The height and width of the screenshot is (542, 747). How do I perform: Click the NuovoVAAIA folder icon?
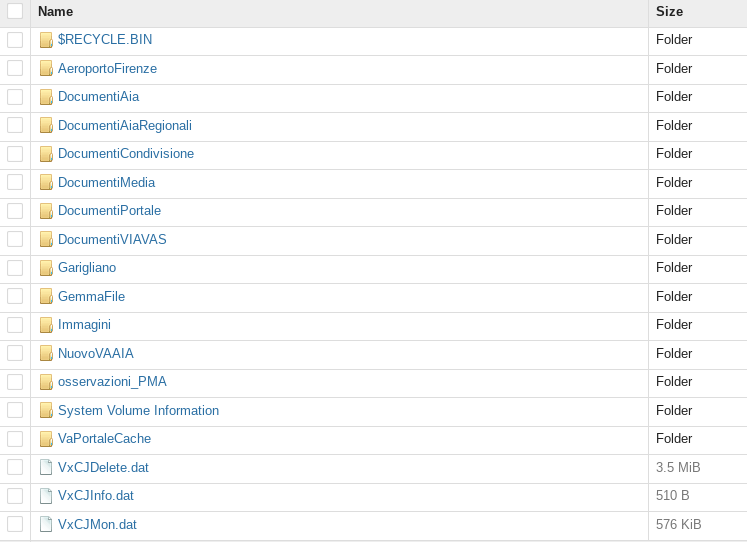click(46, 354)
